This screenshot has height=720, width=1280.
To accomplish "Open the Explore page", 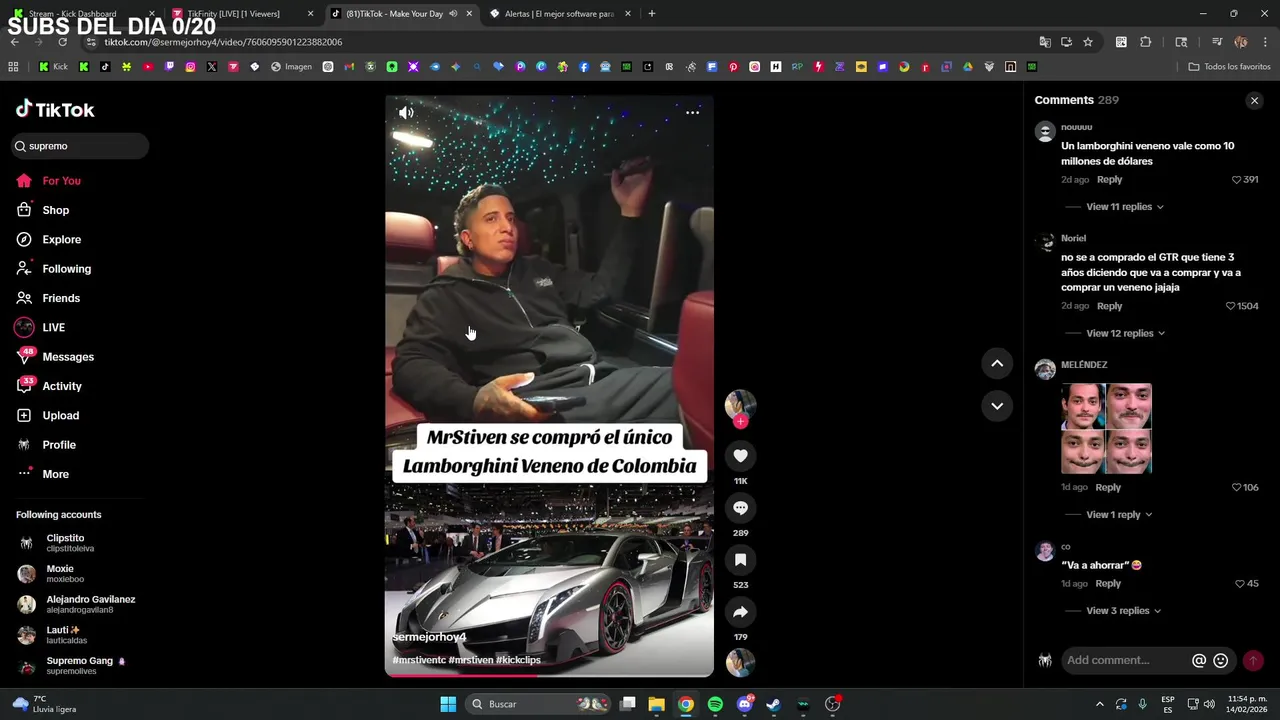I will [50, 240].
